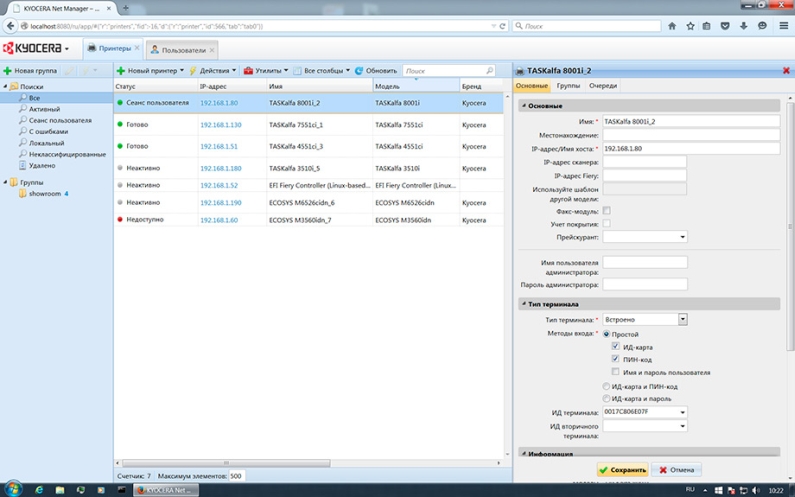Click the Местонахождение input field
The image size is (795, 497).
click(x=690, y=134)
